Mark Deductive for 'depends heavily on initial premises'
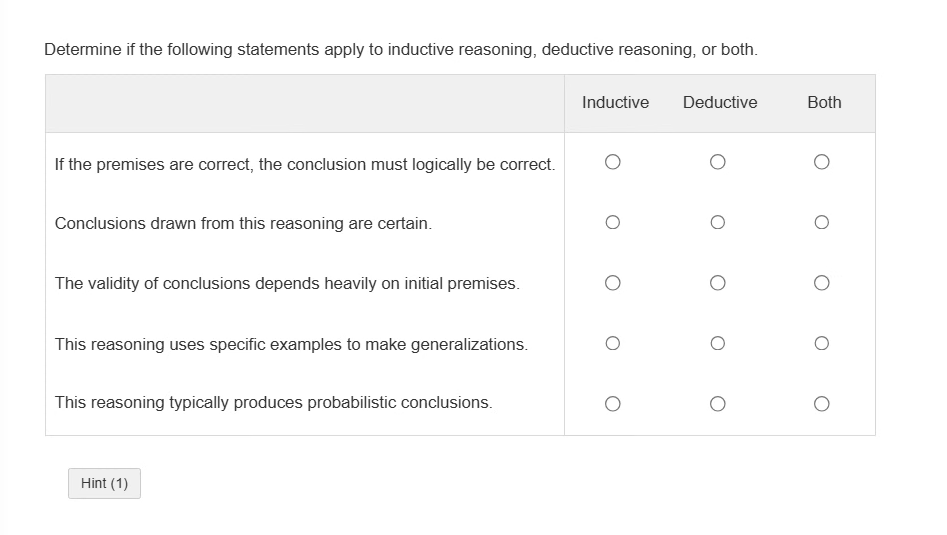This screenshot has width=947, height=535. [x=717, y=283]
